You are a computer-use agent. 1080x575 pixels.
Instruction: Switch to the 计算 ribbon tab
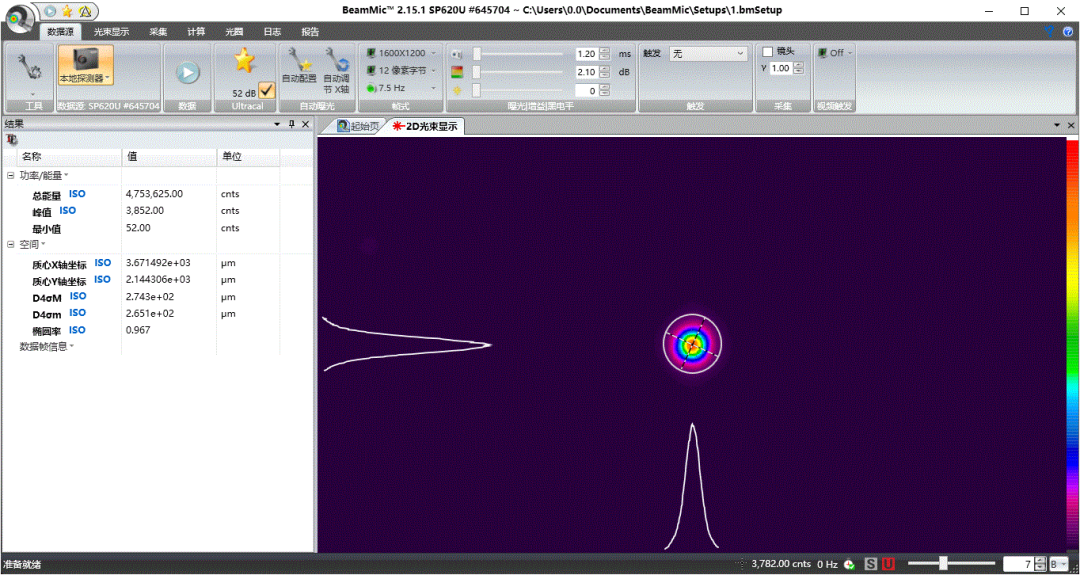[x=196, y=32]
